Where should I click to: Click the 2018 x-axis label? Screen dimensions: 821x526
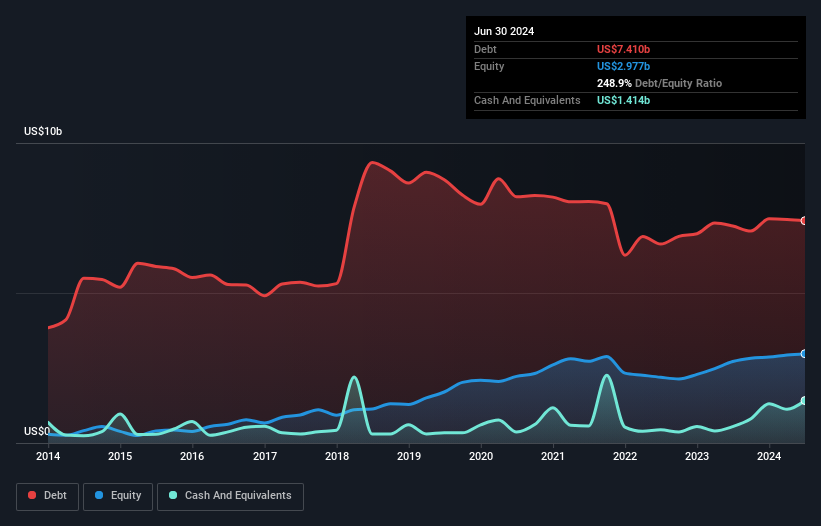(337, 456)
